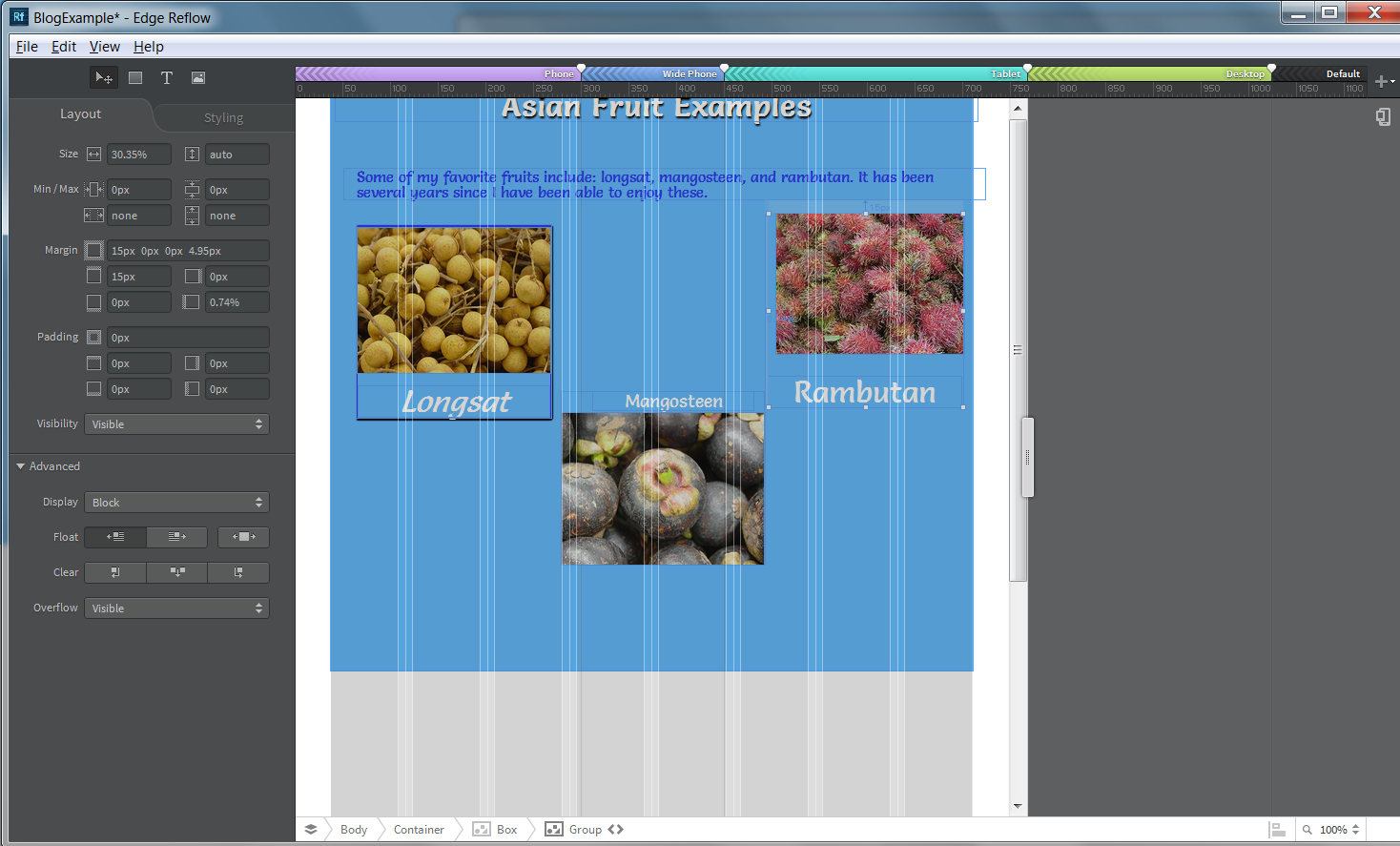Edit the width field showing 30.35%
Image resolution: width=1400 pixels, height=846 pixels.
tap(139, 154)
